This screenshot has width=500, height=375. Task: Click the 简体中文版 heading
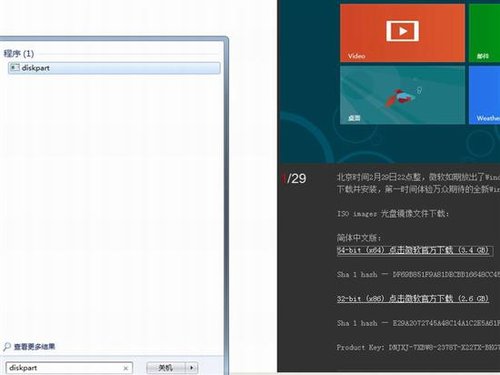[x=359, y=238]
